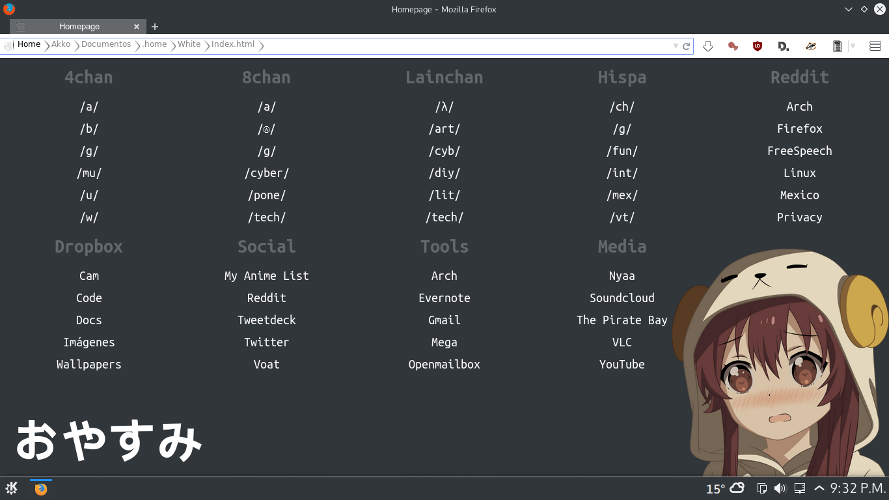889x500 pixels.
Task: Open /a/ under 4chan
Action: (x=89, y=107)
